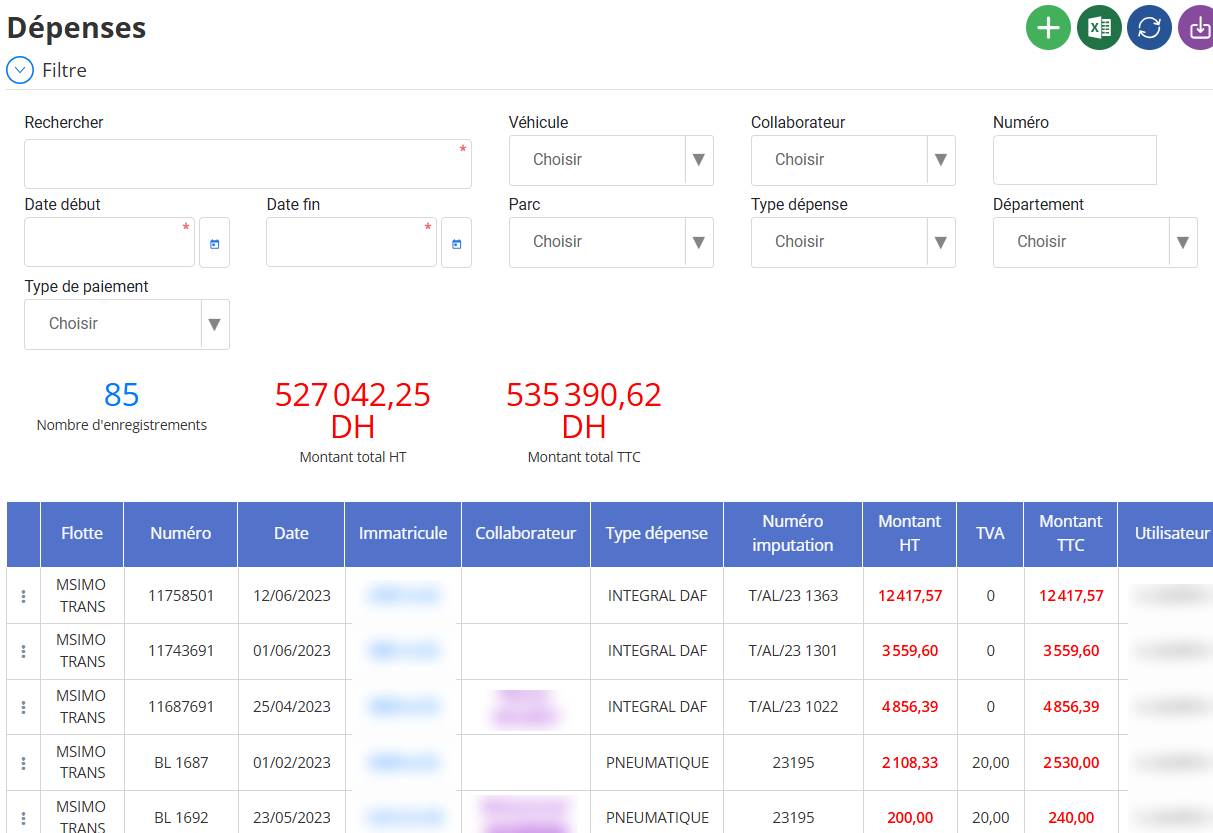Open the Parc dropdown
Viewport: 1213px width, 833px height.
pos(611,242)
